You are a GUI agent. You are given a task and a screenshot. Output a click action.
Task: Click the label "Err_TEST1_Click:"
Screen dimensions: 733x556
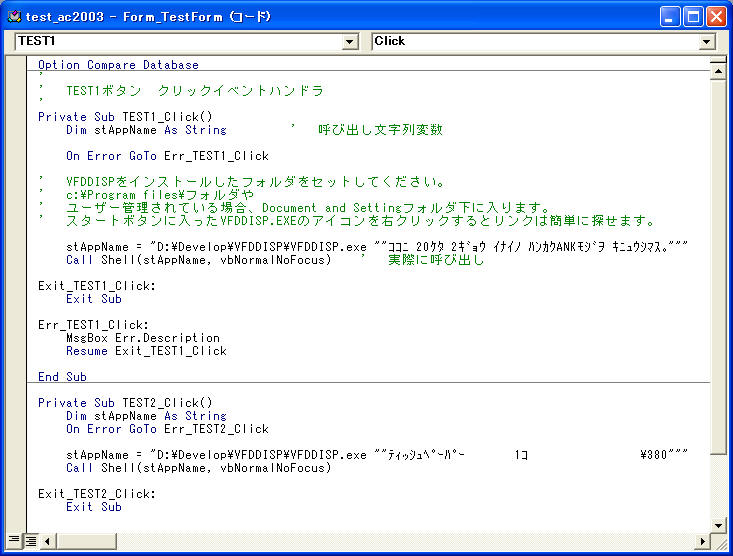coord(93,325)
